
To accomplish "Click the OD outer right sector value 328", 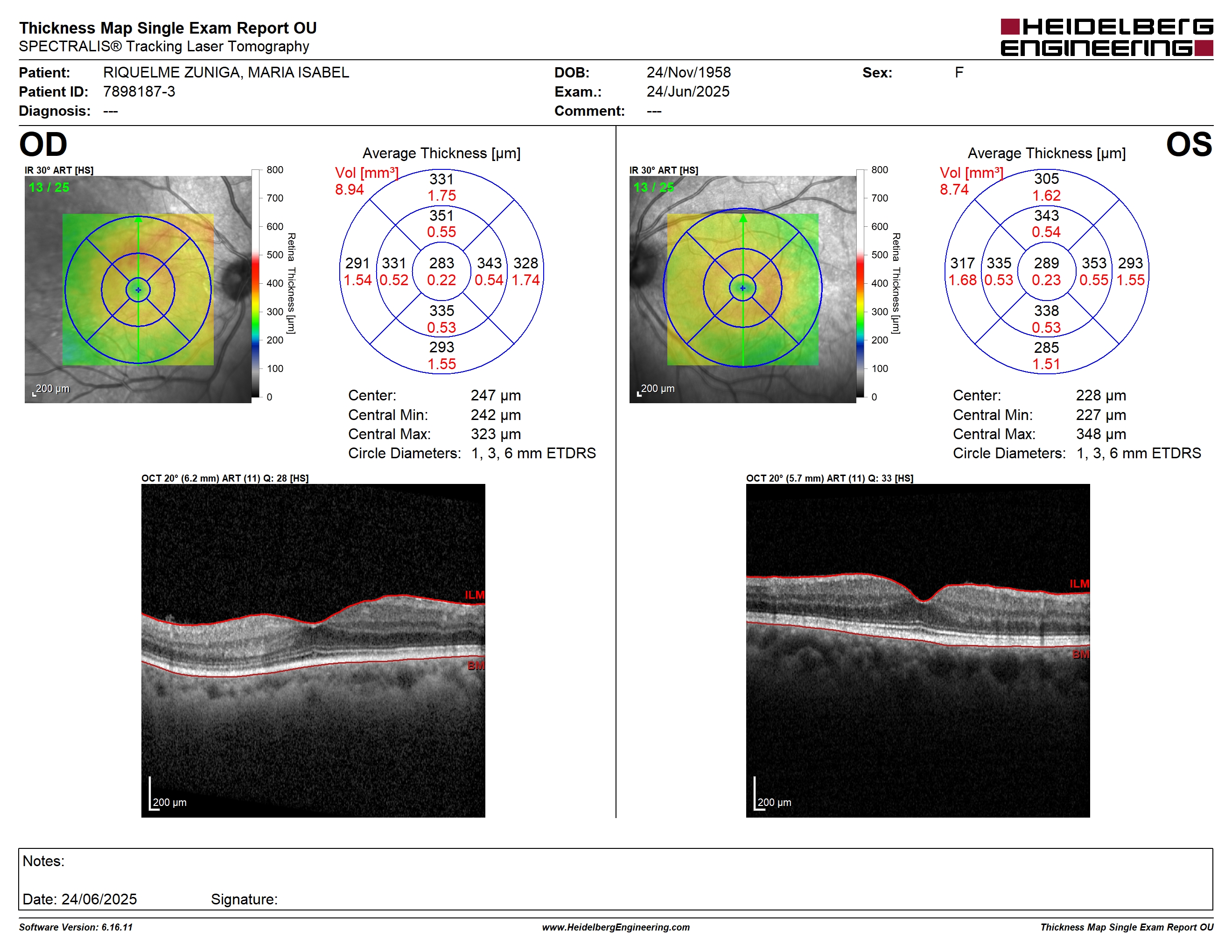I will 525,263.
